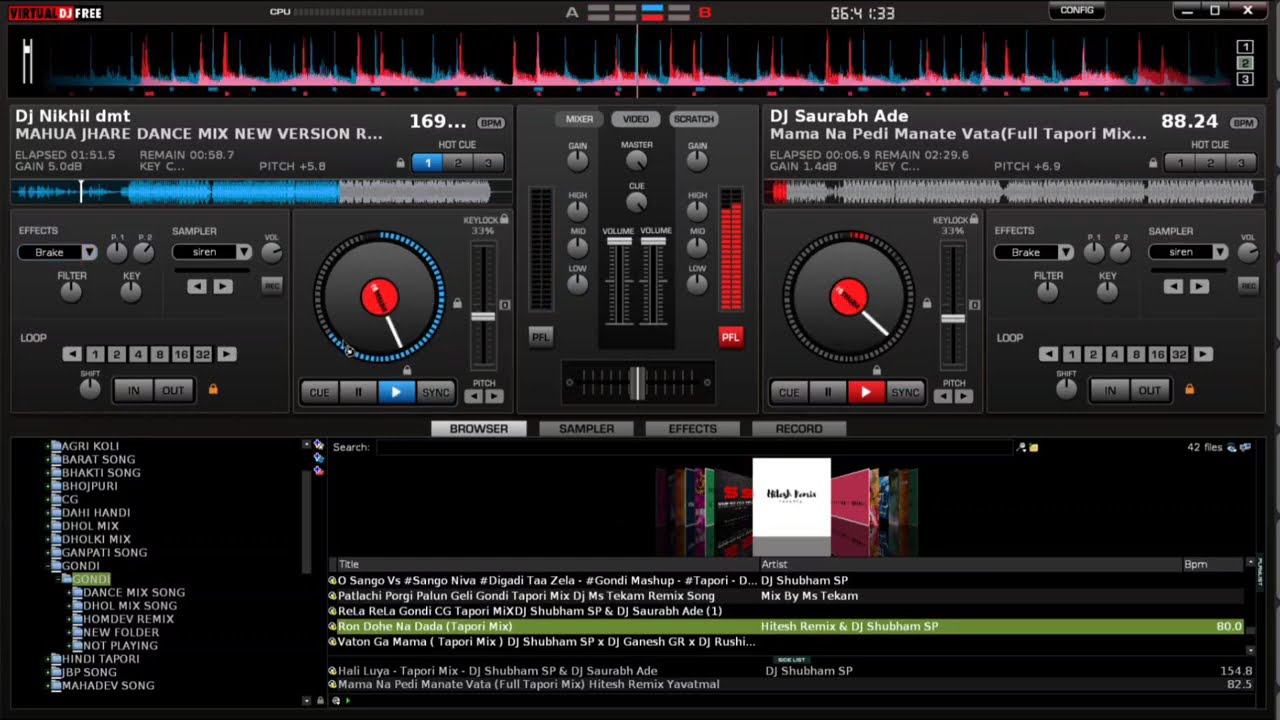Viewport: 1280px width, 720px height.
Task: Open the RECORD tab
Action: [799, 429]
